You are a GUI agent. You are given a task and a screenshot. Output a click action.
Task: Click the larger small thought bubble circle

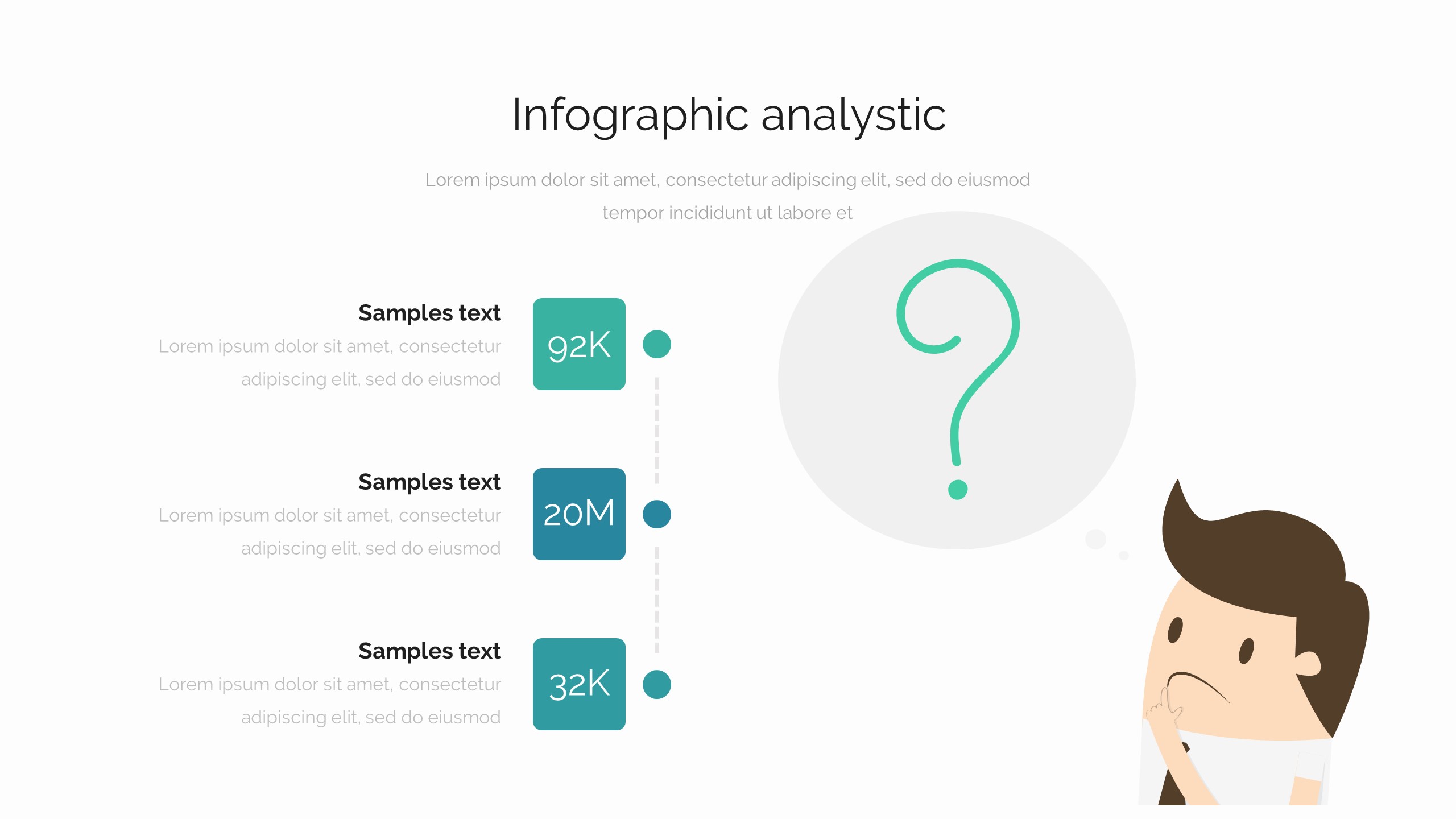[1095, 539]
